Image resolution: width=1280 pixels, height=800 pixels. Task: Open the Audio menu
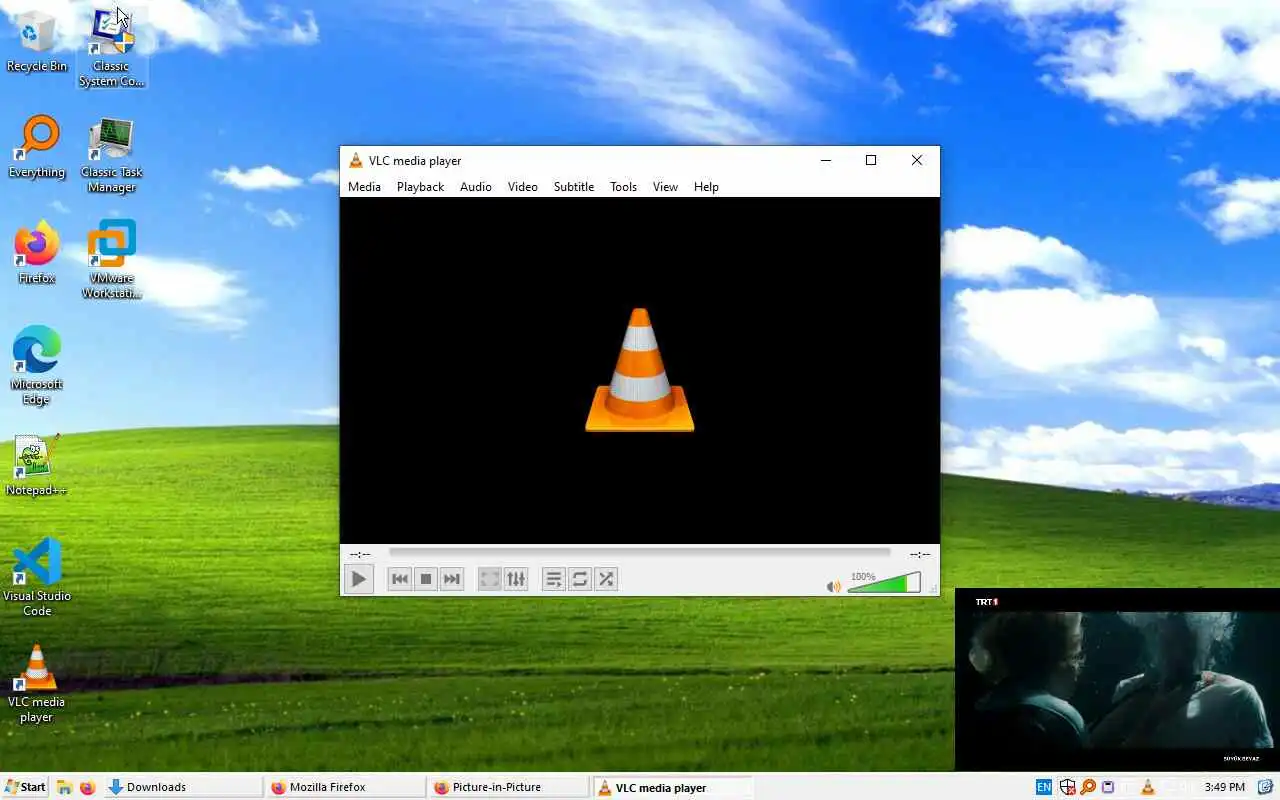[476, 187]
